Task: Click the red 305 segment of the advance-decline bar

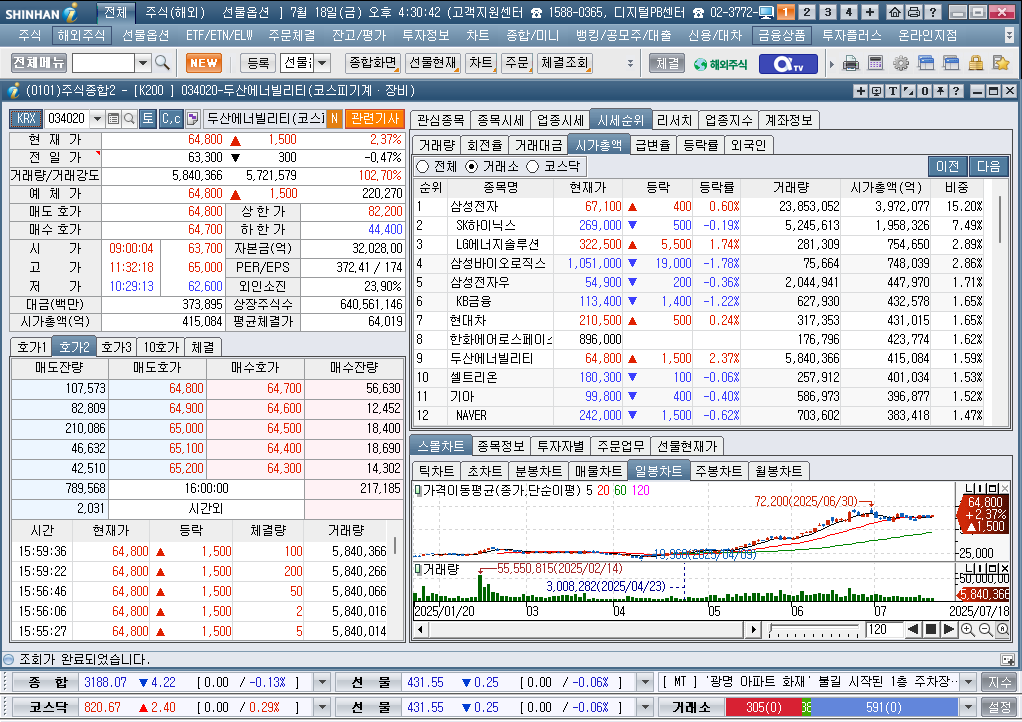Action: point(763,707)
